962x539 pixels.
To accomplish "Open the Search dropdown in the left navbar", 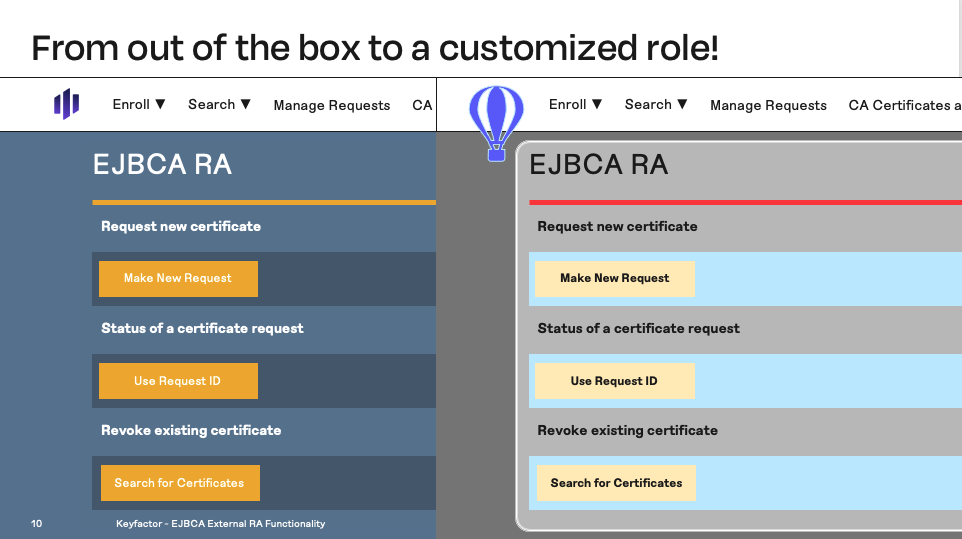I will [219, 104].
